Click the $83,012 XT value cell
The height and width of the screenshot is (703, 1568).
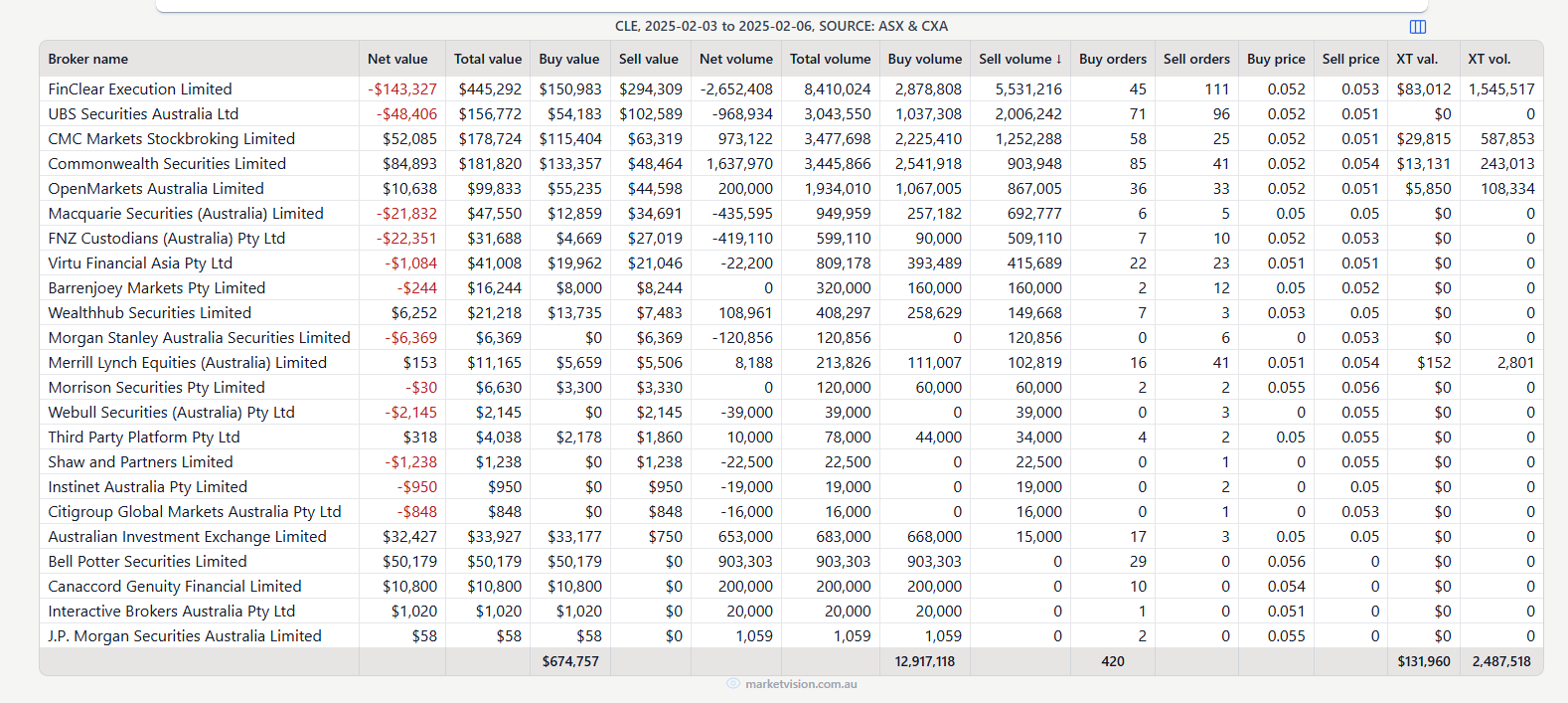(x=1424, y=88)
